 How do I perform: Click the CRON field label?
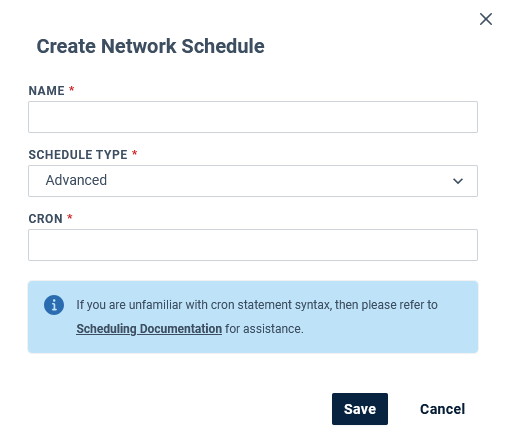click(x=45, y=219)
